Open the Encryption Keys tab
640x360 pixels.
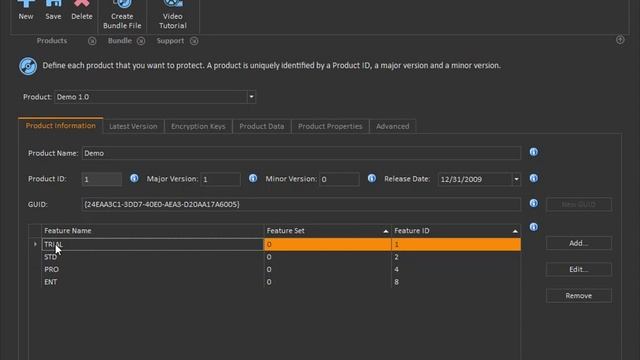[198, 127]
